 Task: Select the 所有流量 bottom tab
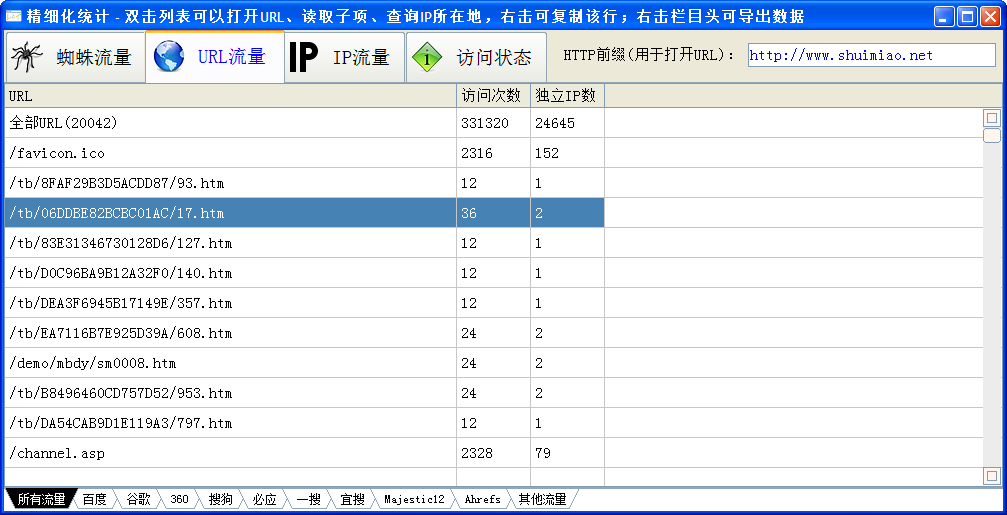click(41, 499)
